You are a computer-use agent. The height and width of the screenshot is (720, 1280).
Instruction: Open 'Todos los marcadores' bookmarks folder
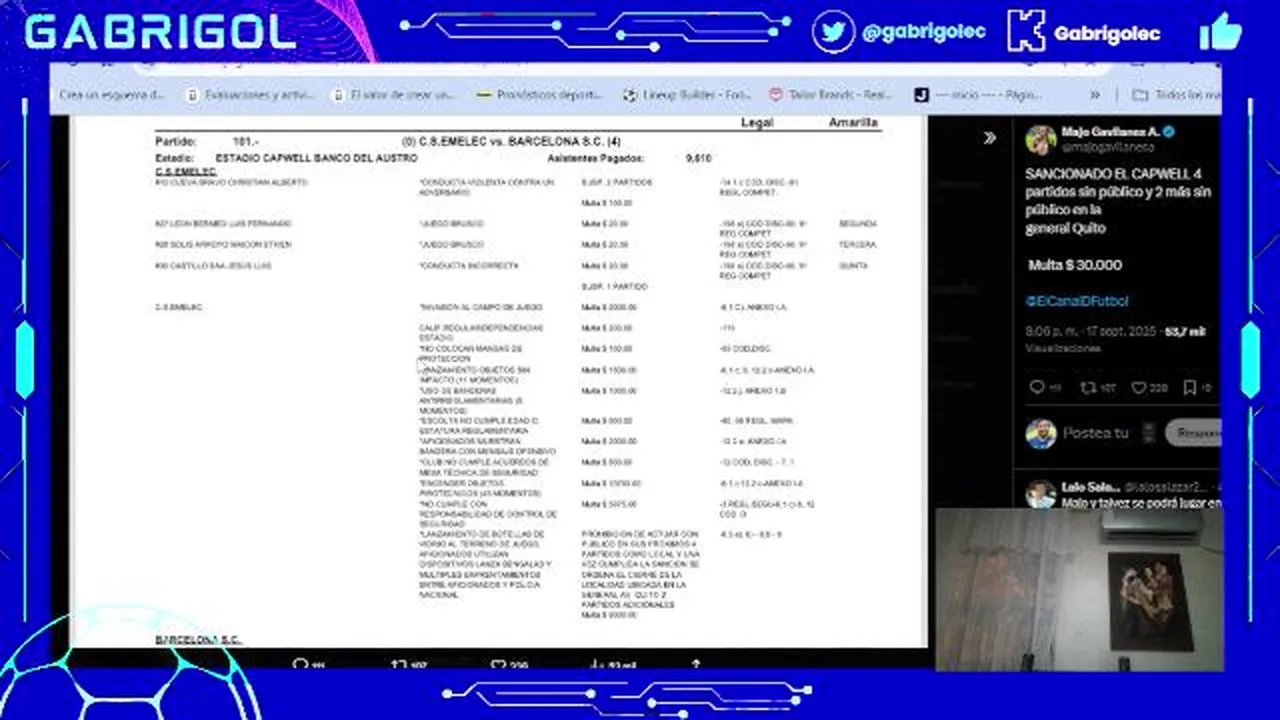1176,95
